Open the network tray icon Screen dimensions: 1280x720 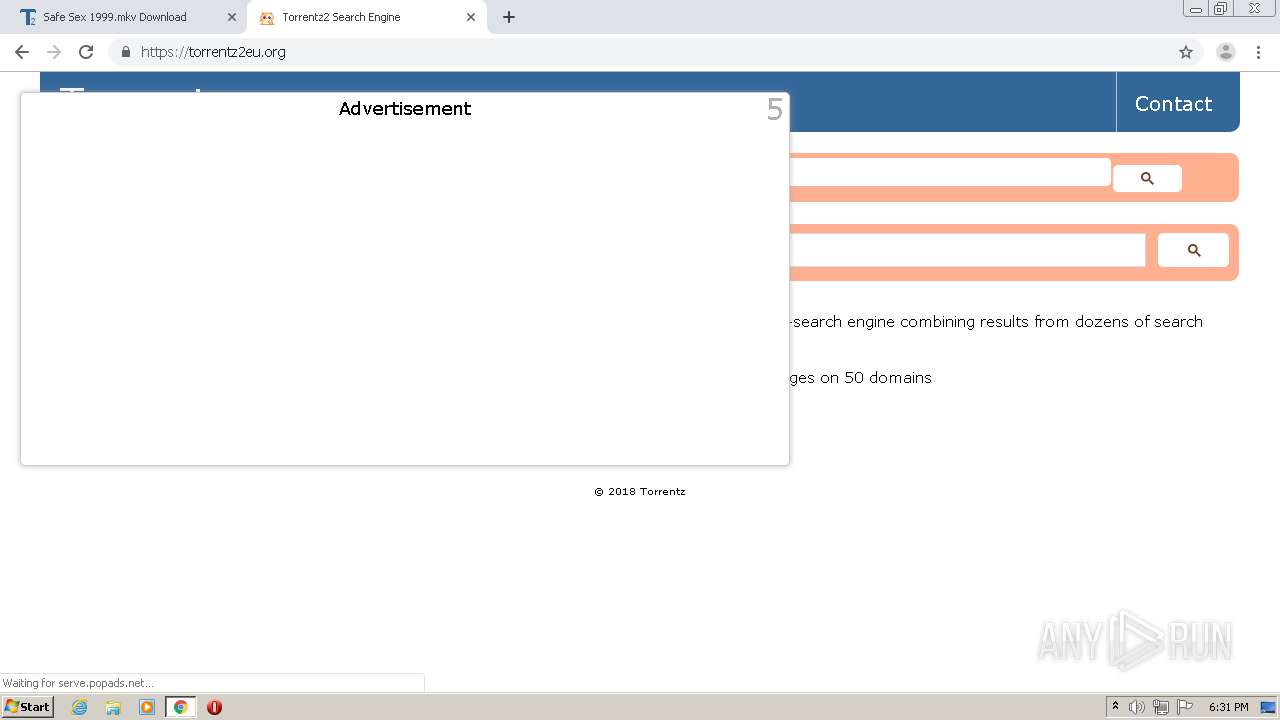[x=1161, y=707]
